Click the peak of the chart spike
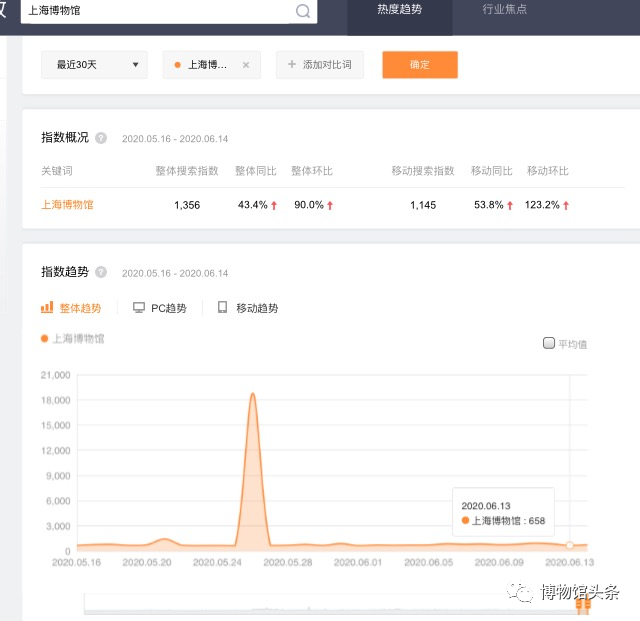 coord(253,394)
